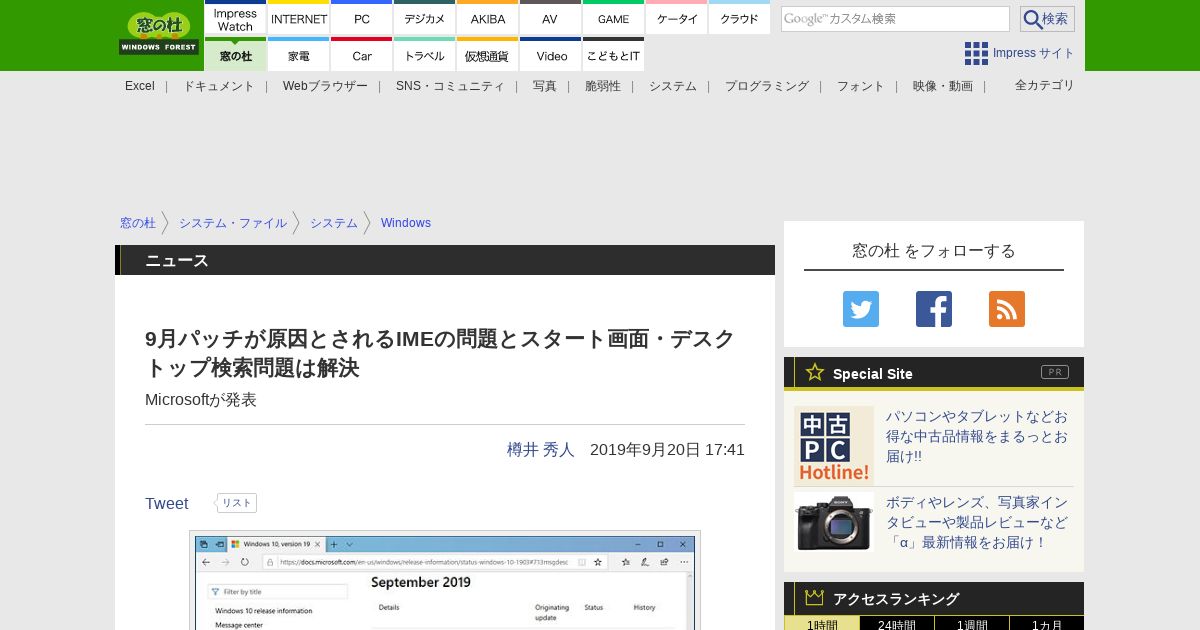The width and height of the screenshot is (1200, 630).
Task: Open the ケータイ site tab
Action: click(x=677, y=19)
